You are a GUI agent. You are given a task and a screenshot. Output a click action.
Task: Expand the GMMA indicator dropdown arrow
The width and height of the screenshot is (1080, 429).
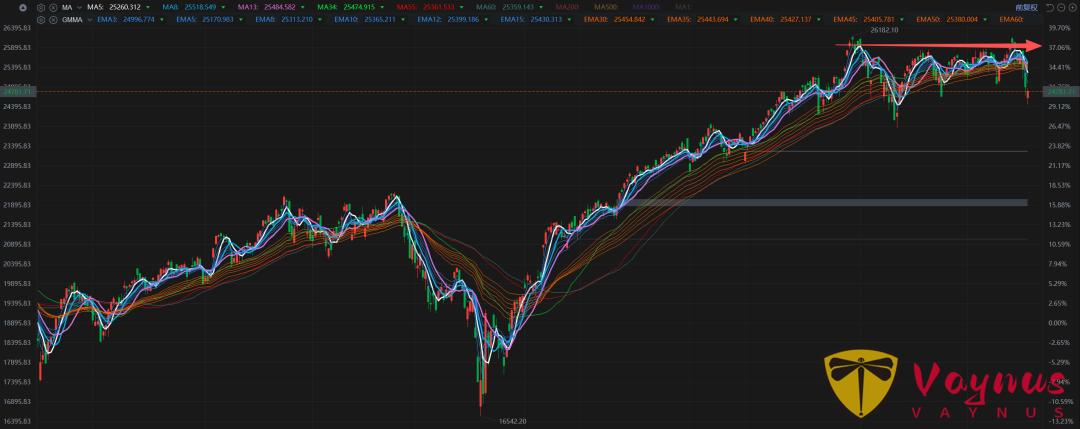(87, 19)
